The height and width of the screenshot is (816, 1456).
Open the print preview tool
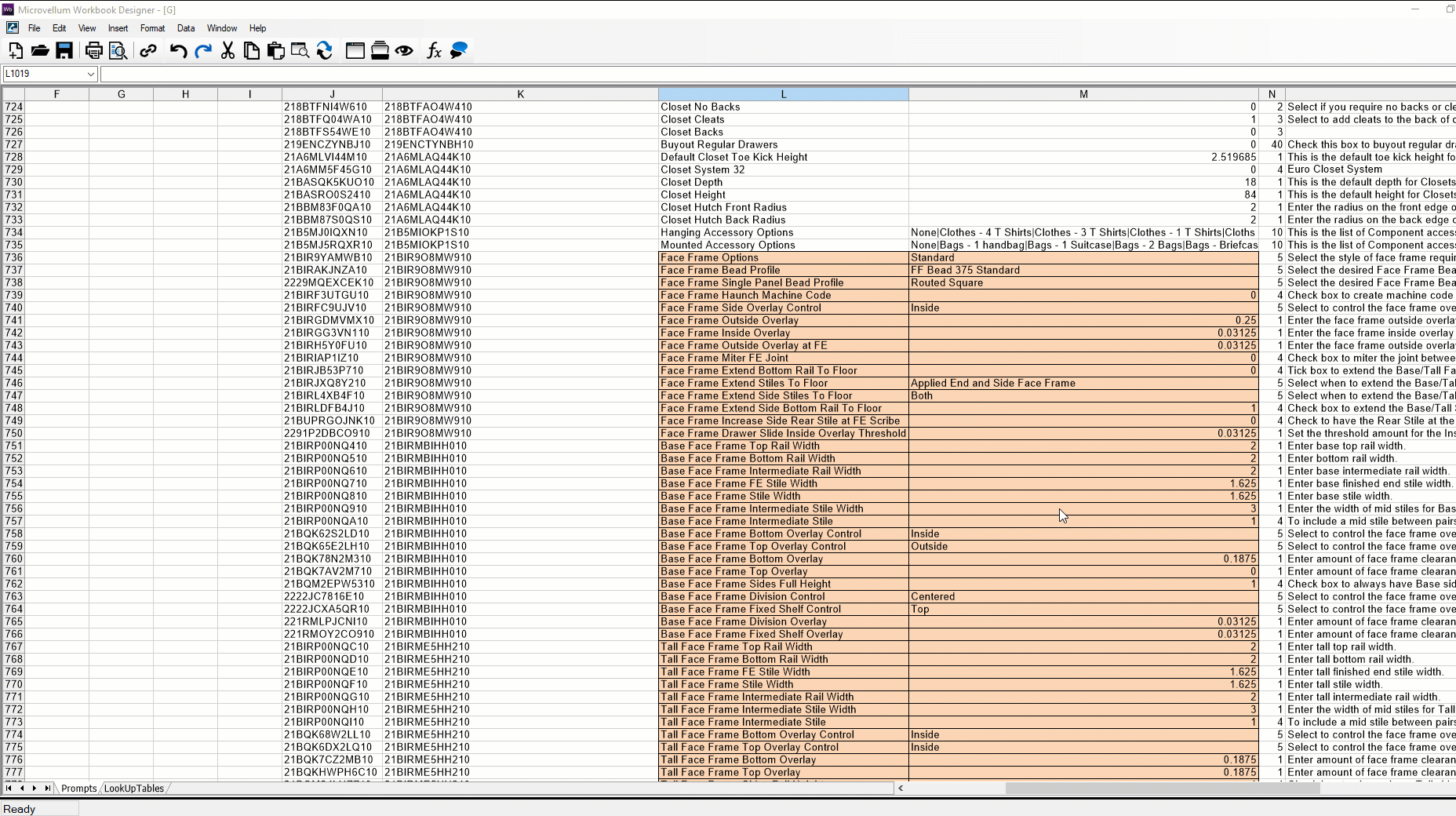[x=118, y=51]
